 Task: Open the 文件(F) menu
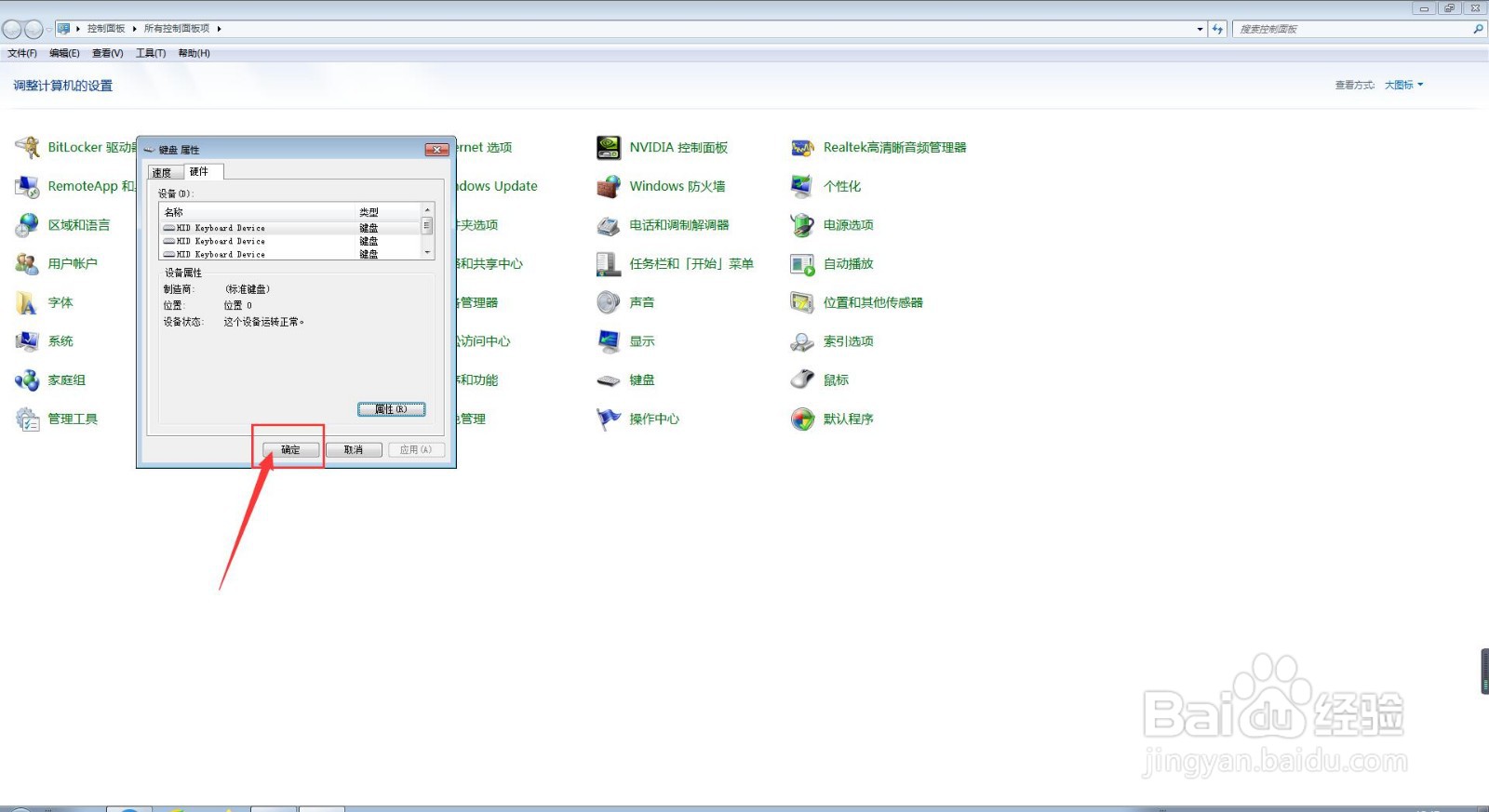tap(22, 53)
